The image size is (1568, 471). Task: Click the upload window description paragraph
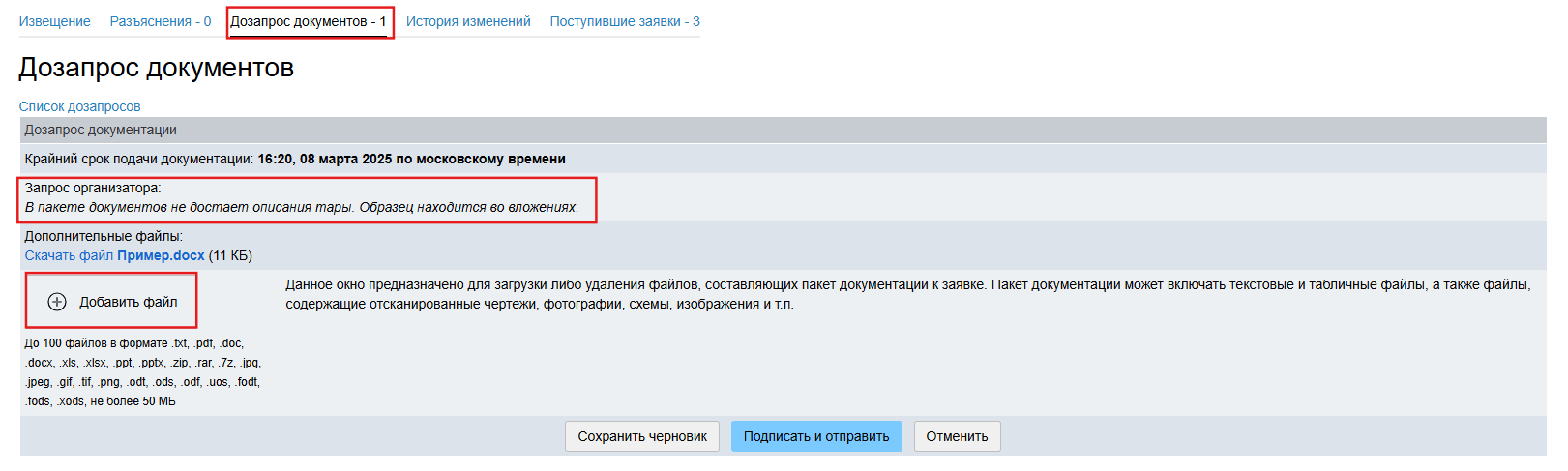[907, 294]
